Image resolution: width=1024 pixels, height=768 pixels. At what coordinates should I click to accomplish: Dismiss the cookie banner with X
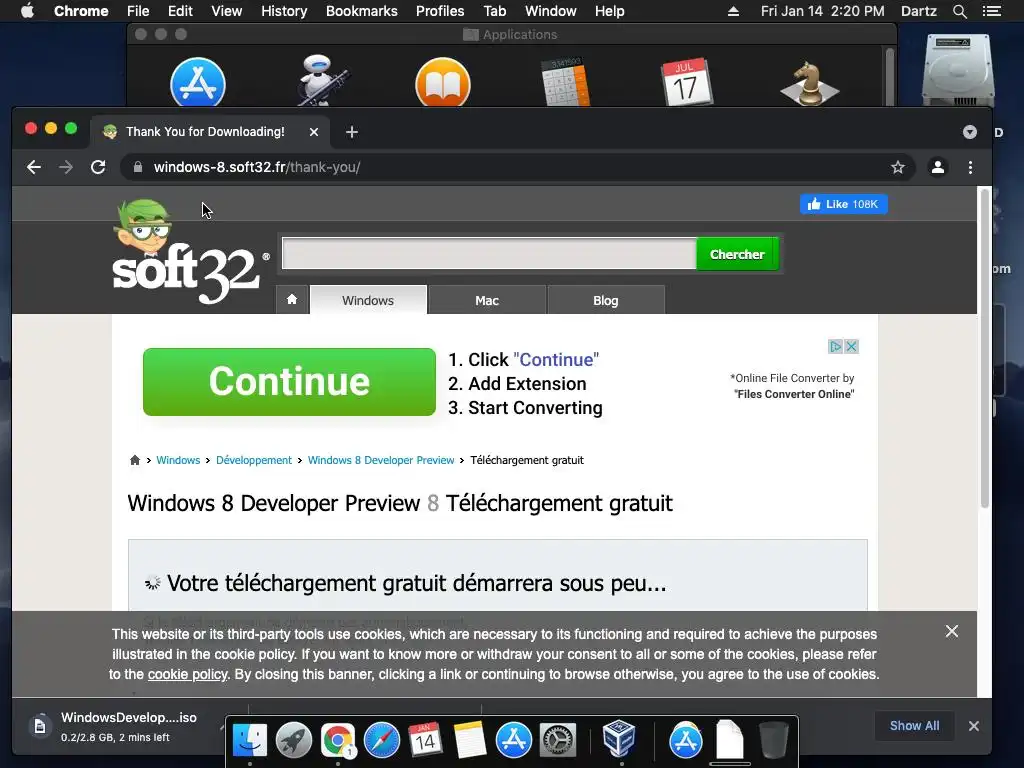[x=952, y=632]
